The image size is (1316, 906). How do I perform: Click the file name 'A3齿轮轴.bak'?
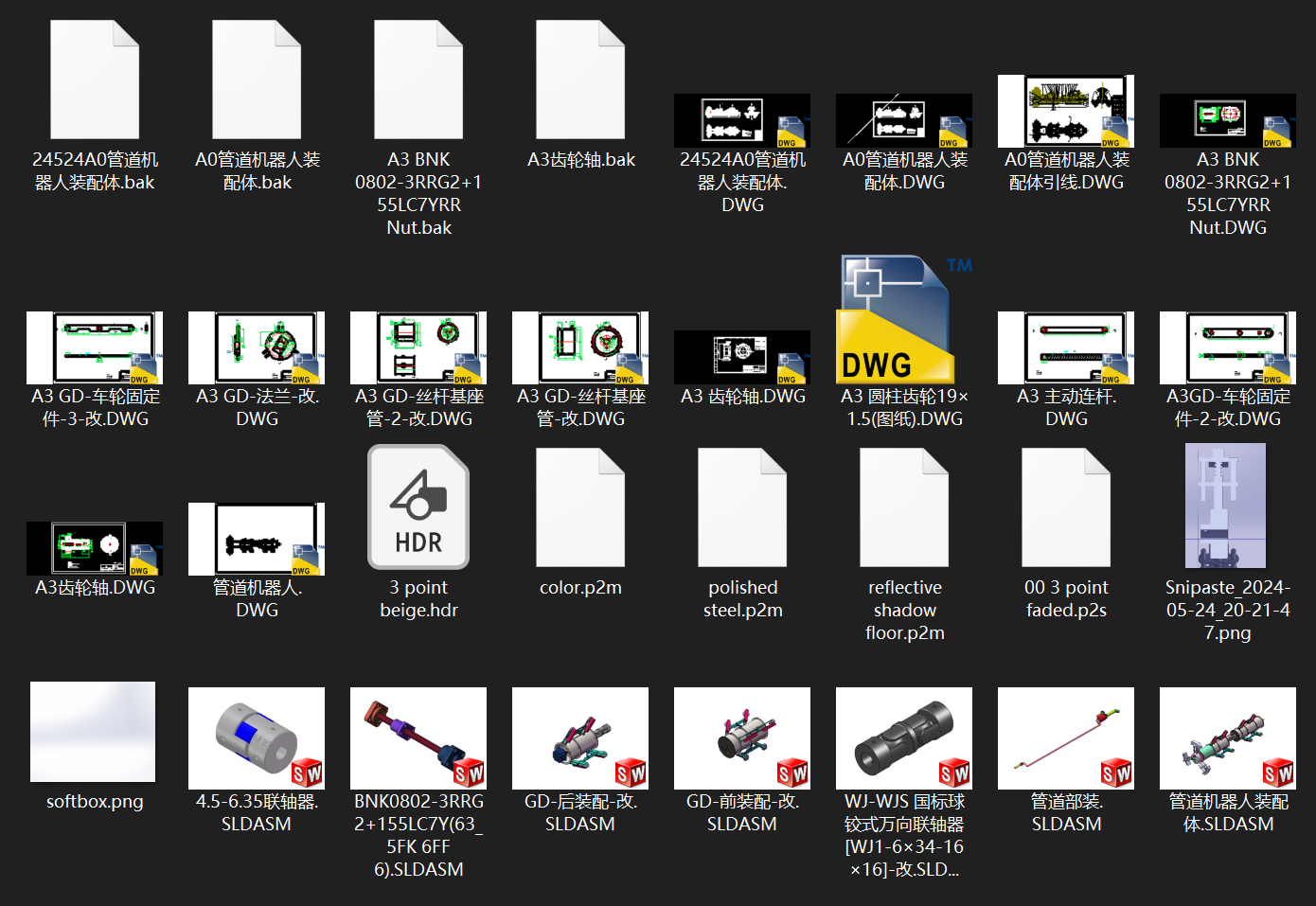click(580, 159)
